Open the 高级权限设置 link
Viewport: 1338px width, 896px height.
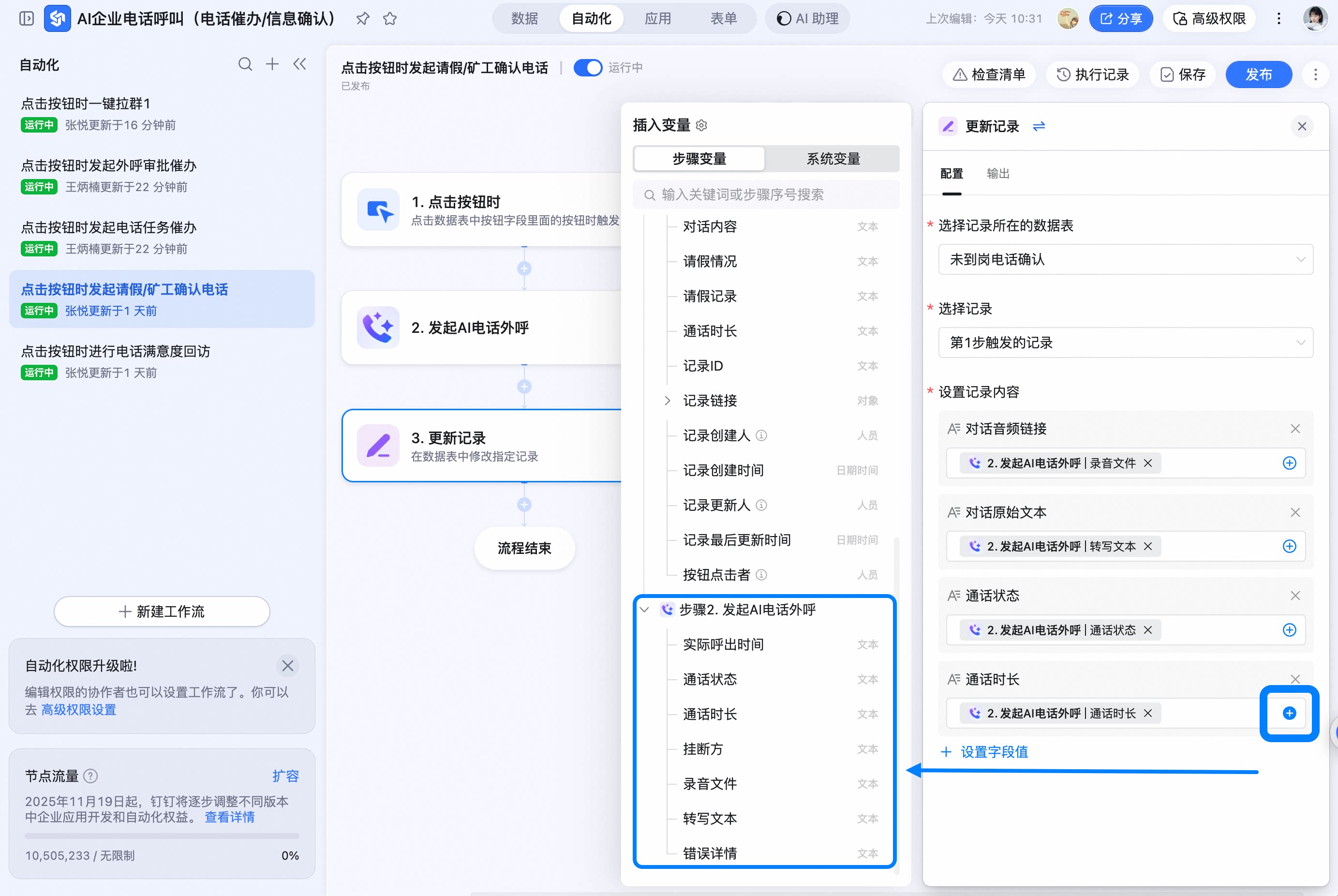click(x=78, y=710)
